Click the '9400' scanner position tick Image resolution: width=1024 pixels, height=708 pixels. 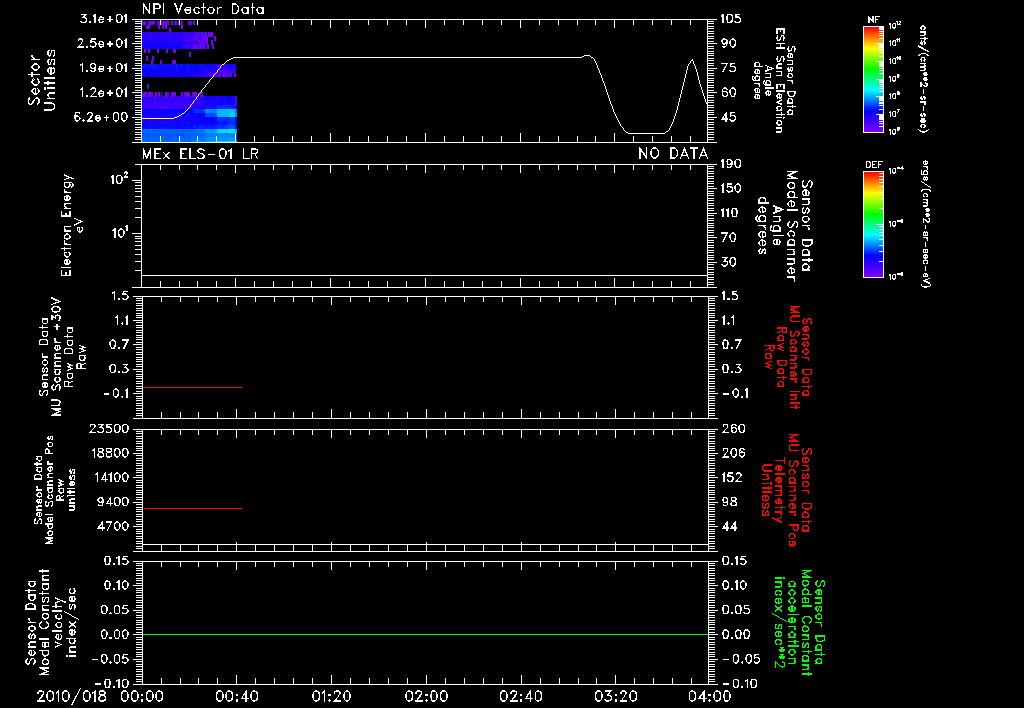pos(112,502)
